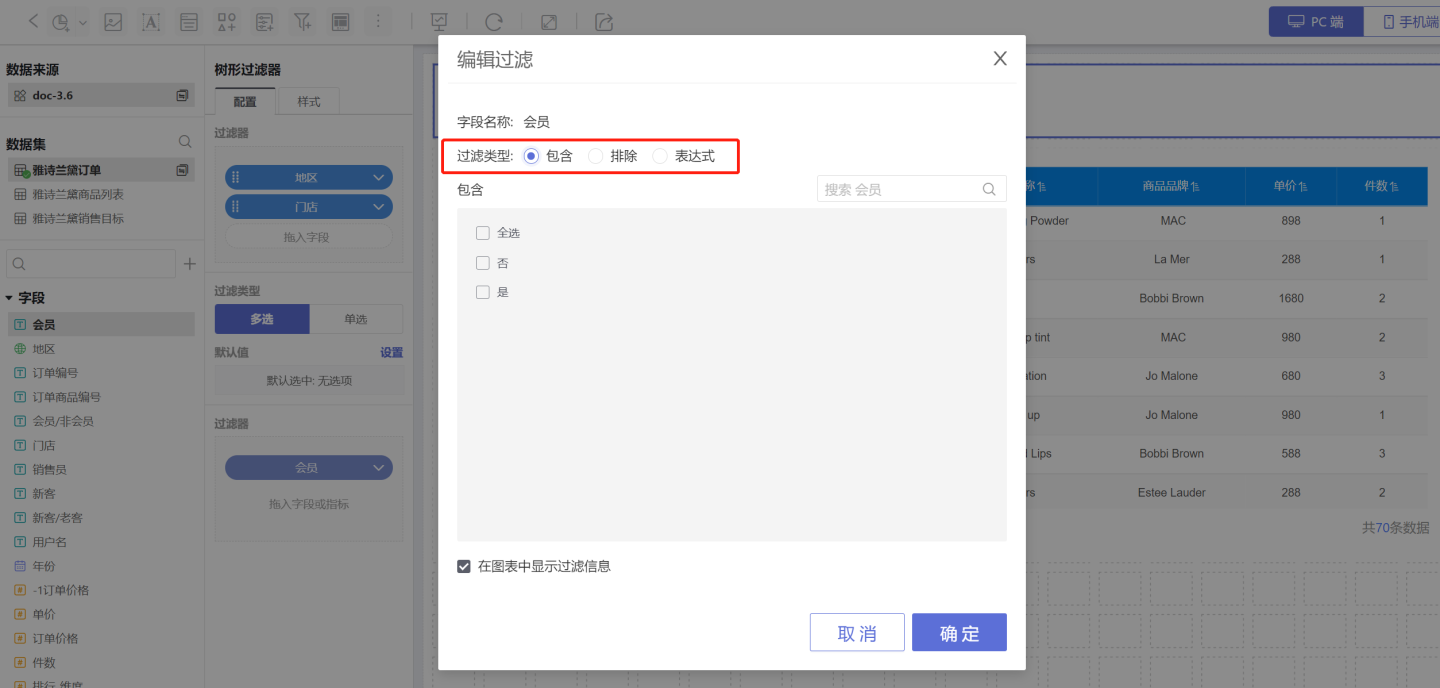Click the fullscreen expand icon

pos(549,21)
